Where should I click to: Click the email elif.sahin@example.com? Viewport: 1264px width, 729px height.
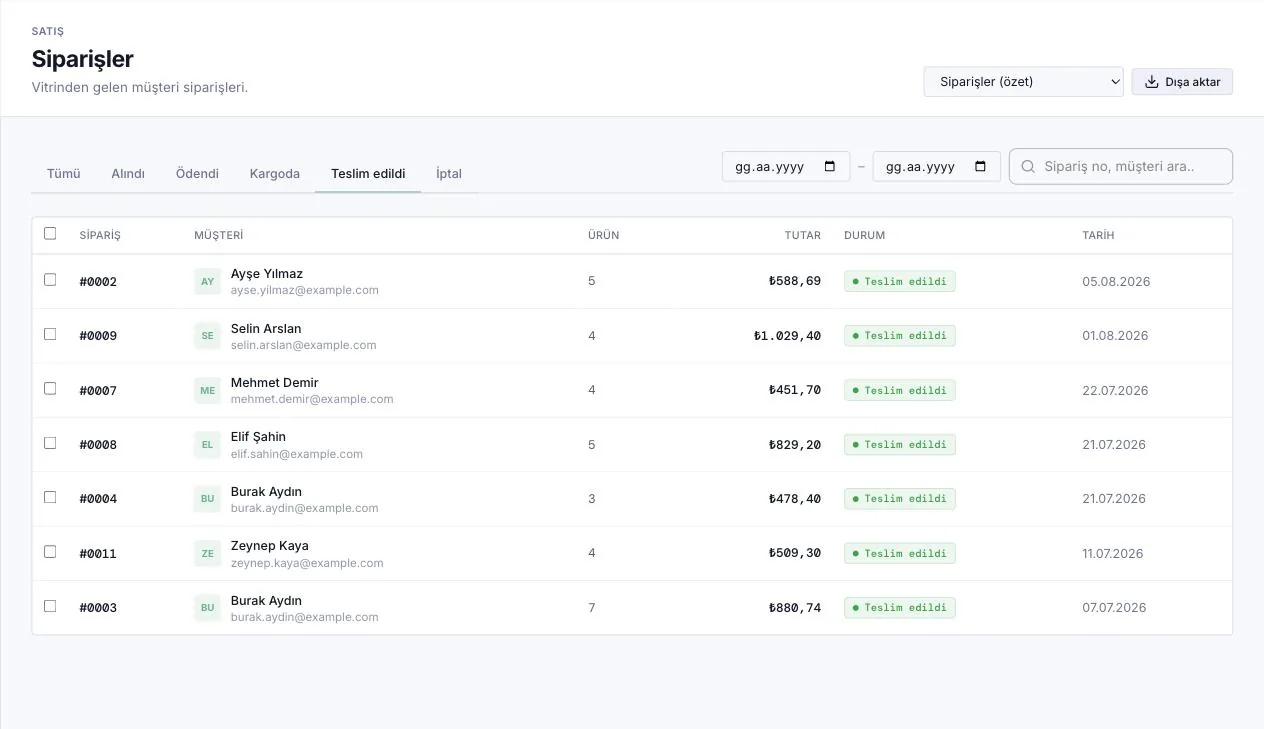point(297,454)
